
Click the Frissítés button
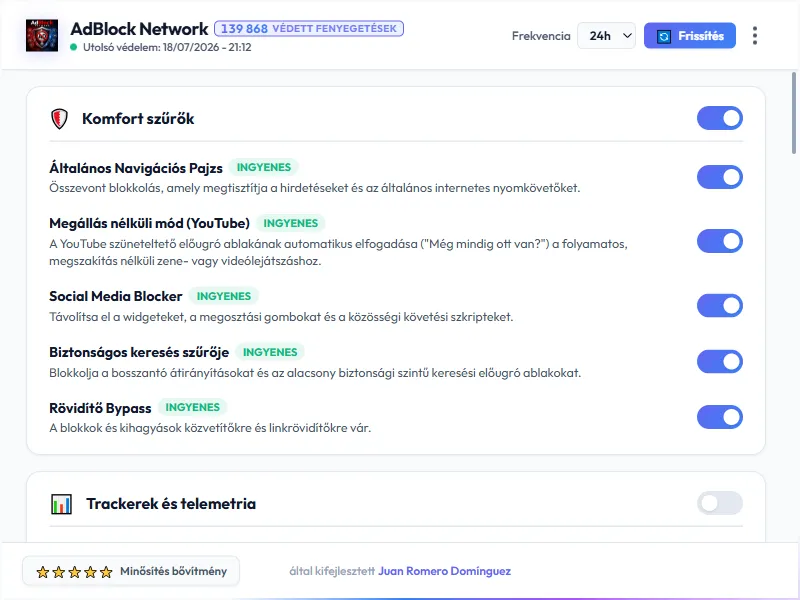[690, 36]
